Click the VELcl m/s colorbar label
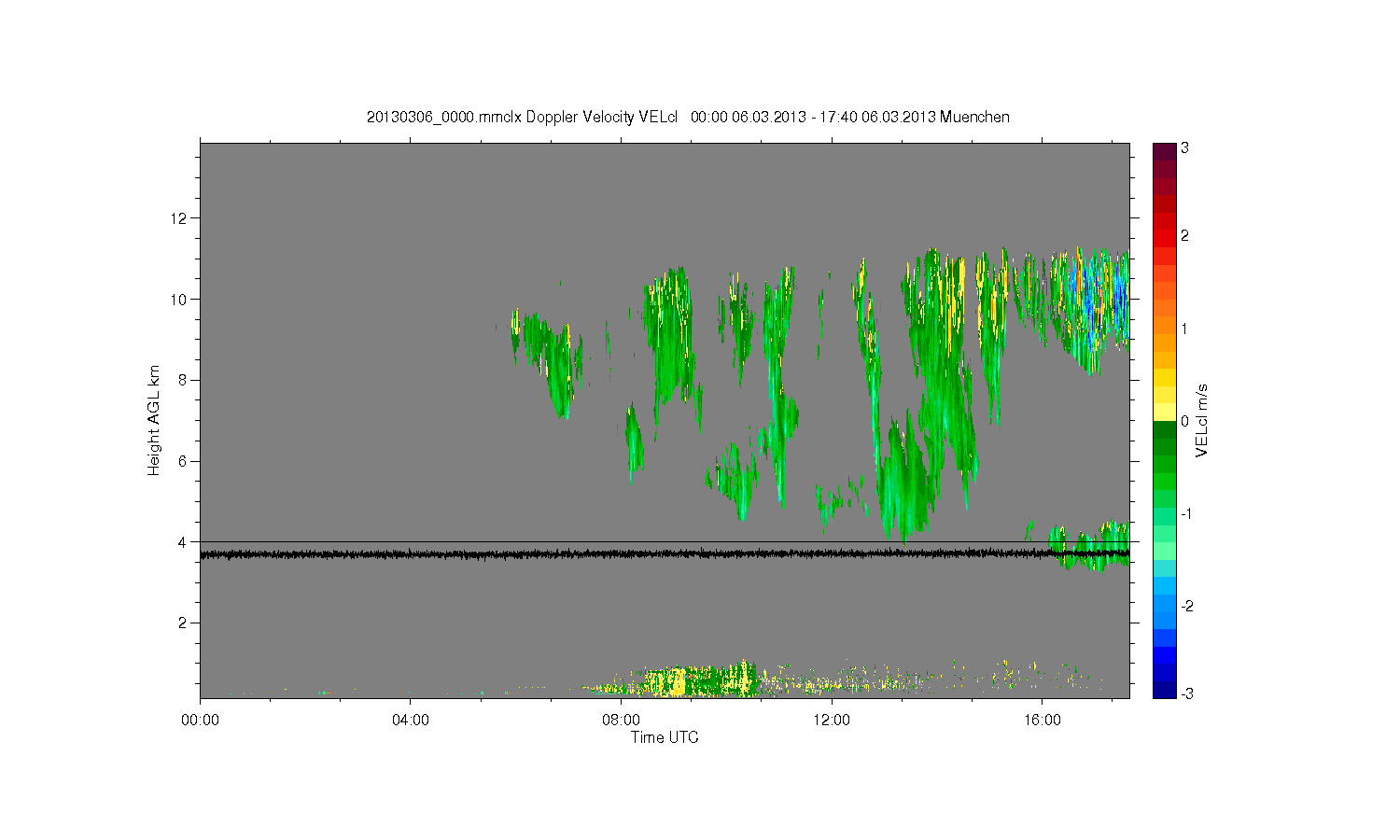 (x=1202, y=420)
